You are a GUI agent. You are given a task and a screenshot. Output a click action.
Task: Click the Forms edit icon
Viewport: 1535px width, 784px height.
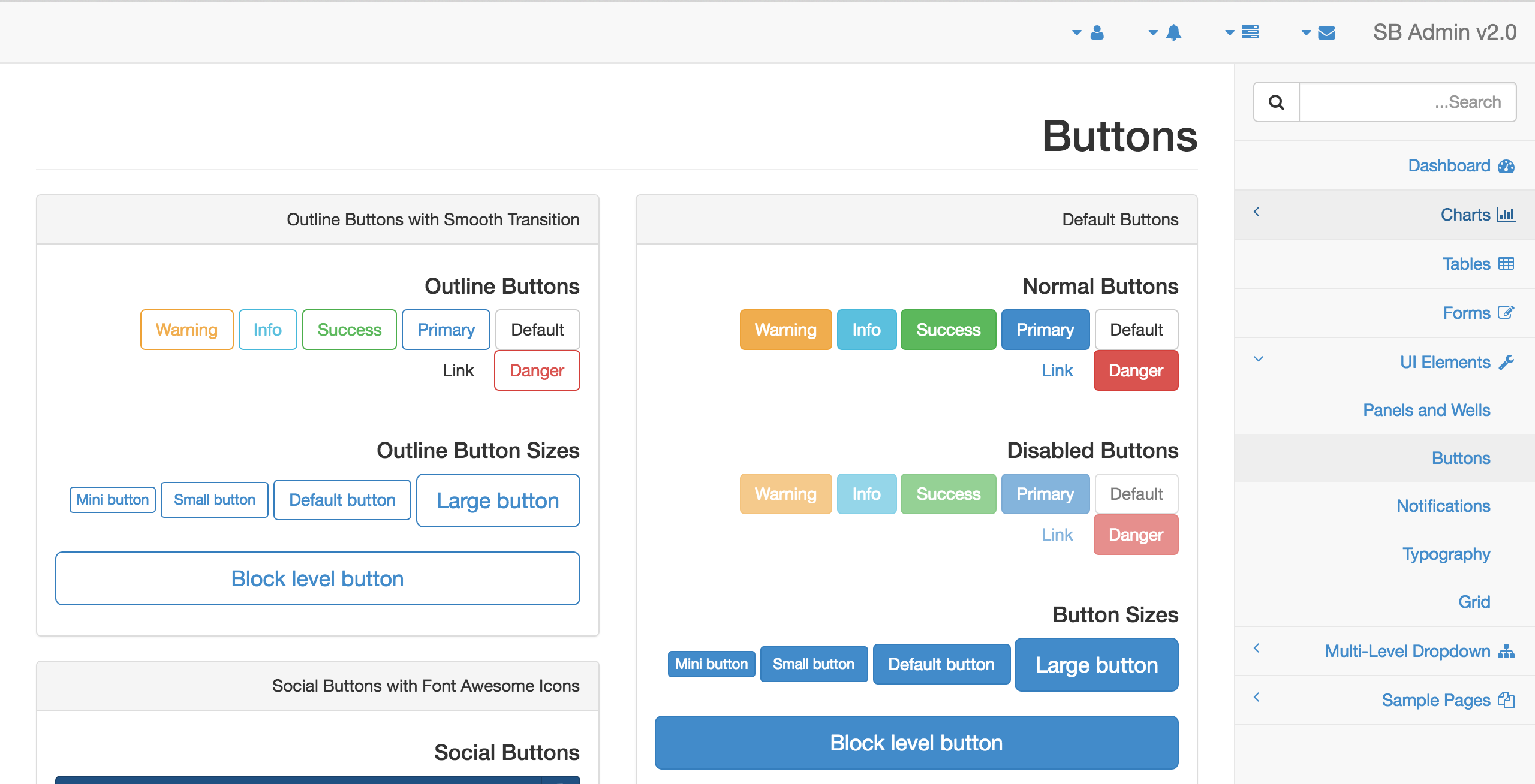pyautogui.click(x=1506, y=313)
